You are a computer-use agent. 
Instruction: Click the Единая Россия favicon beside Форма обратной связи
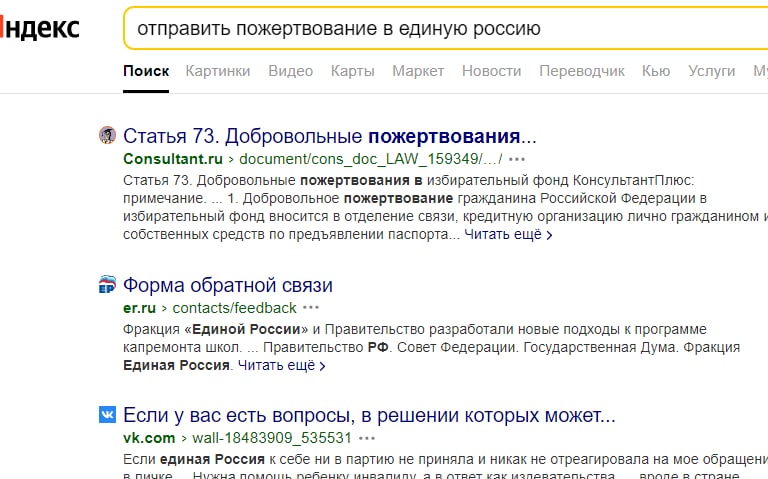pyautogui.click(x=107, y=284)
